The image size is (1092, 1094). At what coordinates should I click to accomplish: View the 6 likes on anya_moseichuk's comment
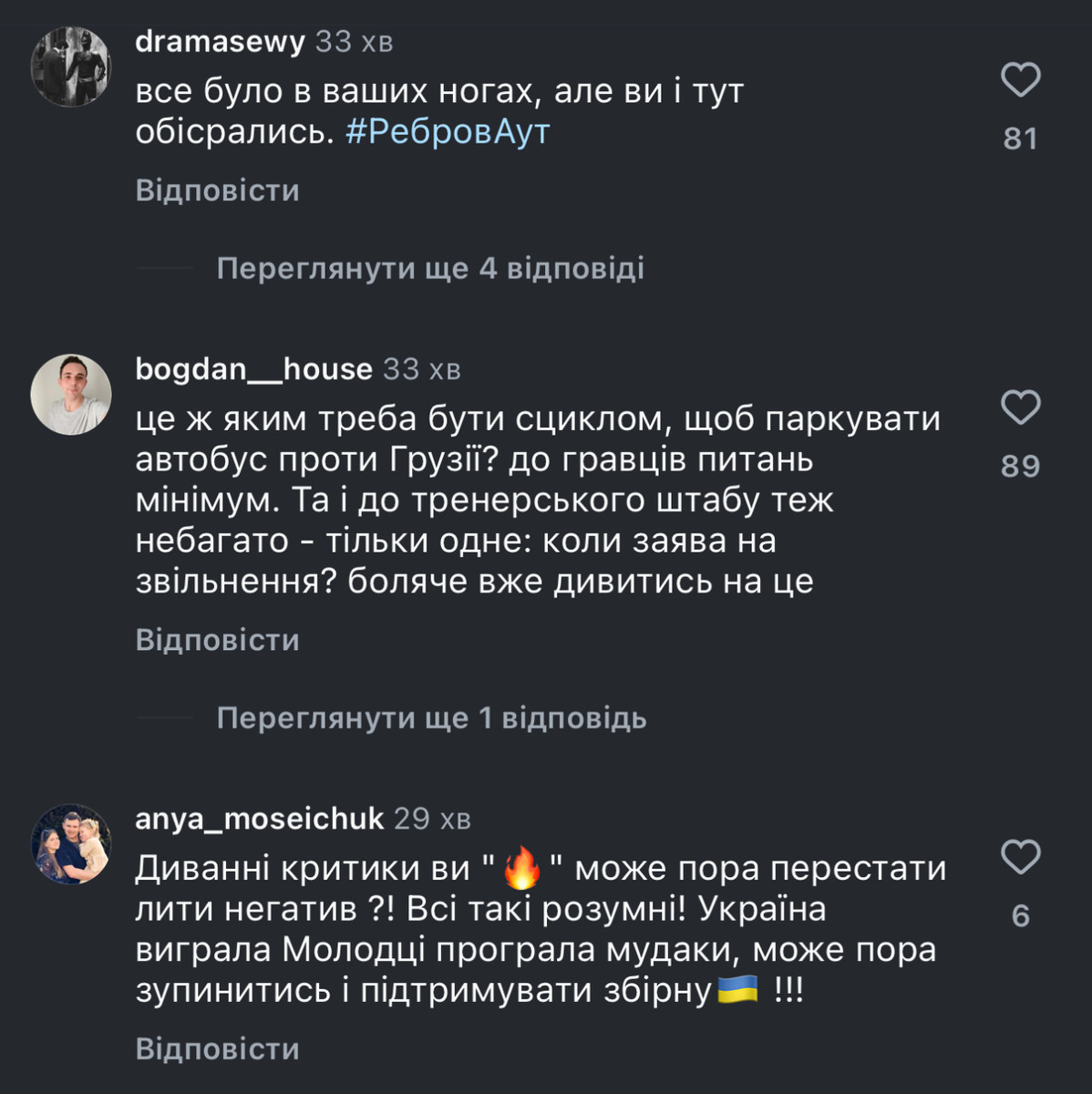[x=1020, y=915]
